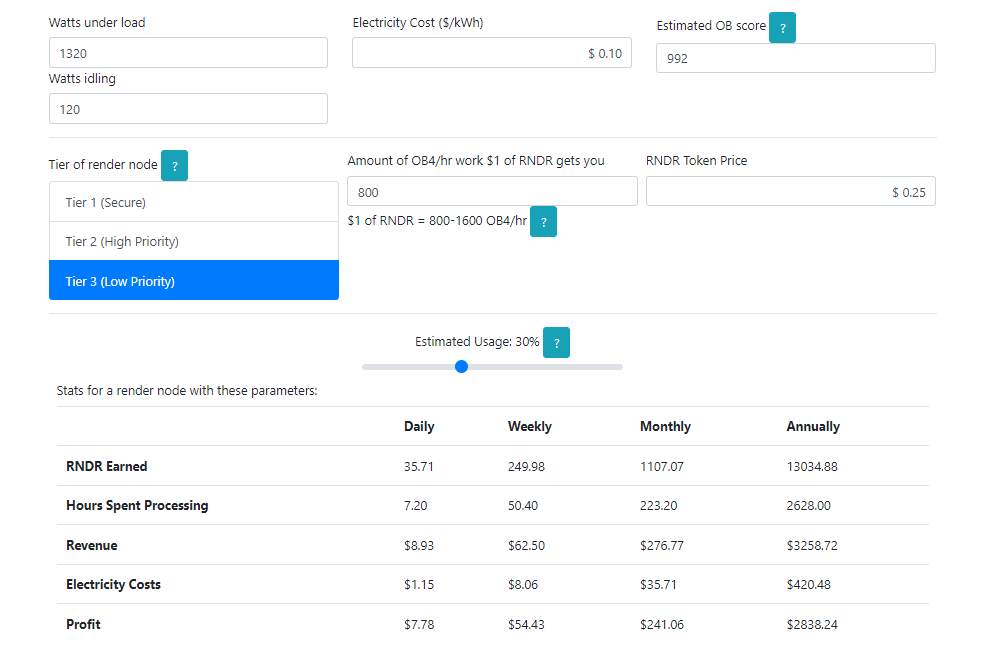Click annual profit value $2838.24

click(812, 625)
